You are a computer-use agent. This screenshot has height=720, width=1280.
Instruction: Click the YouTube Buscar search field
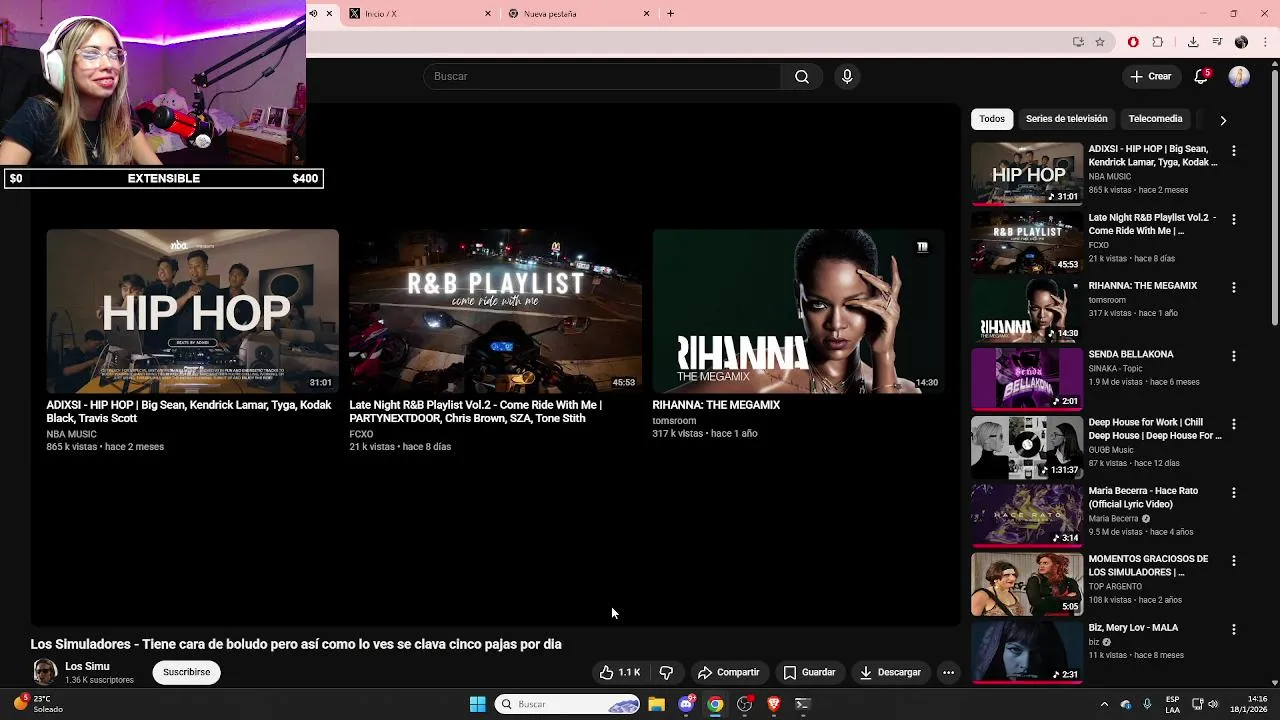click(x=603, y=77)
